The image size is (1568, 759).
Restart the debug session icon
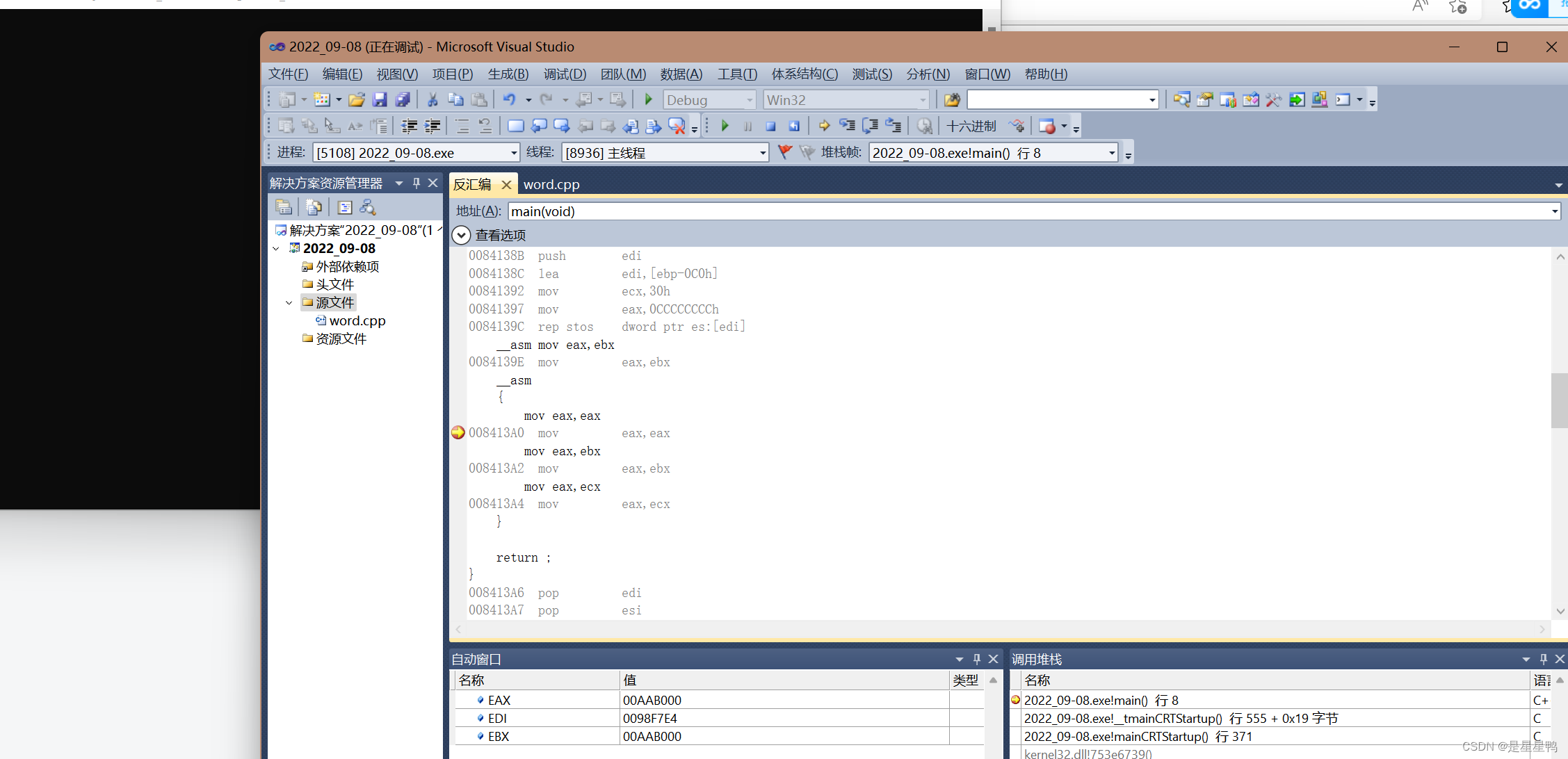pyautogui.click(x=793, y=126)
